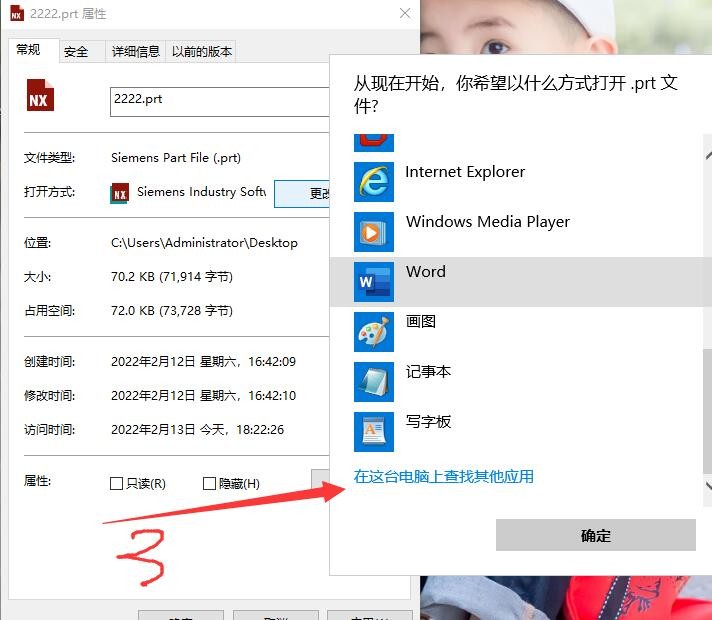Switch to the 安全 tab
Screen dimensions: 712x620
point(76,52)
